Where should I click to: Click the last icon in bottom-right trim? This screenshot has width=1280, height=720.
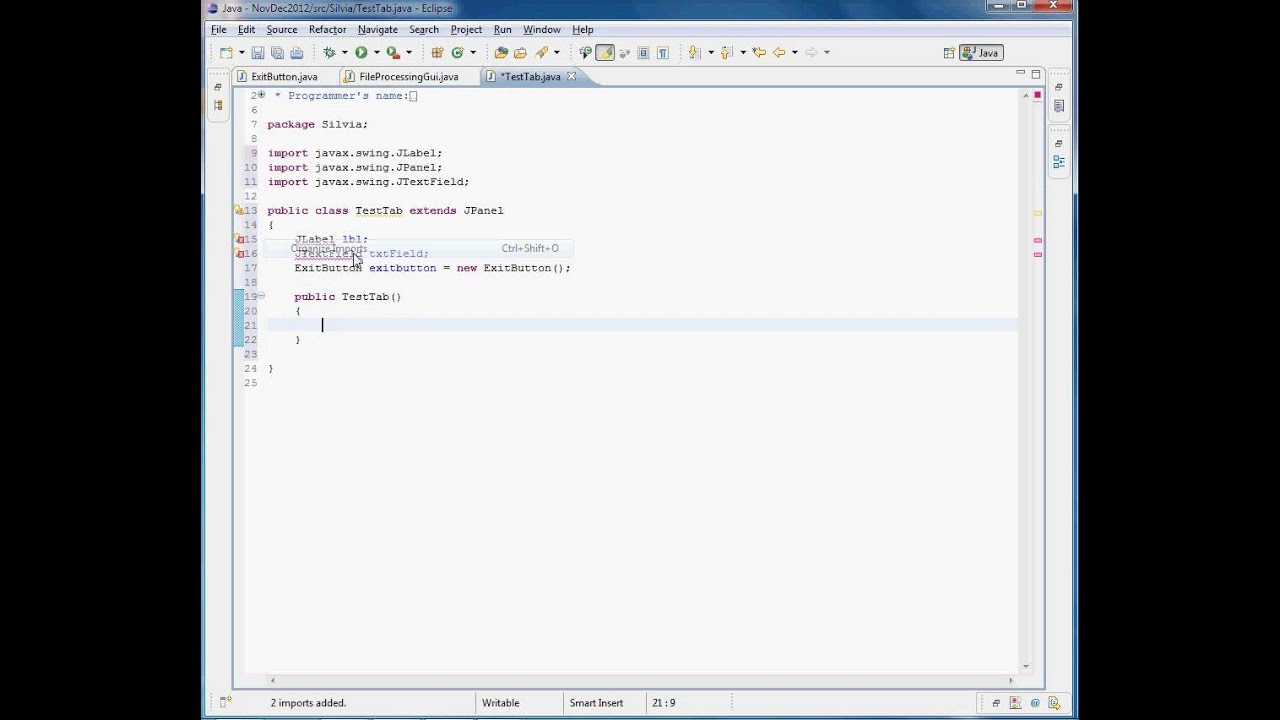coord(1054,703)
